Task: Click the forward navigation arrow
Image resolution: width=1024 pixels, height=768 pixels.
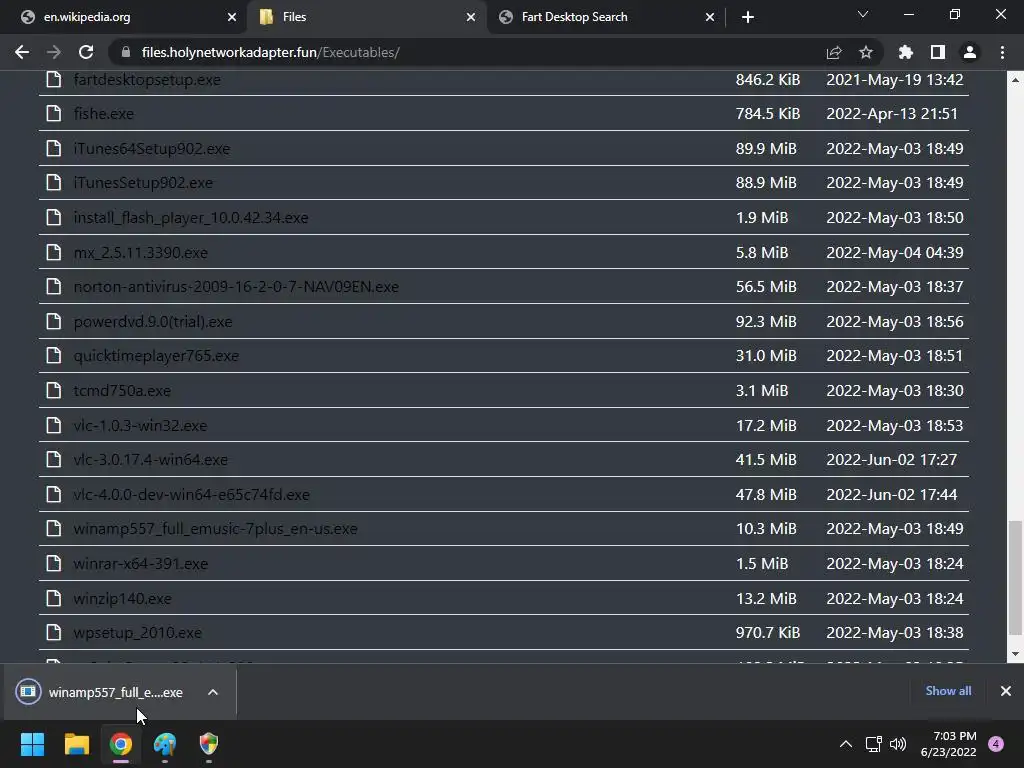Action: (54, 52)
